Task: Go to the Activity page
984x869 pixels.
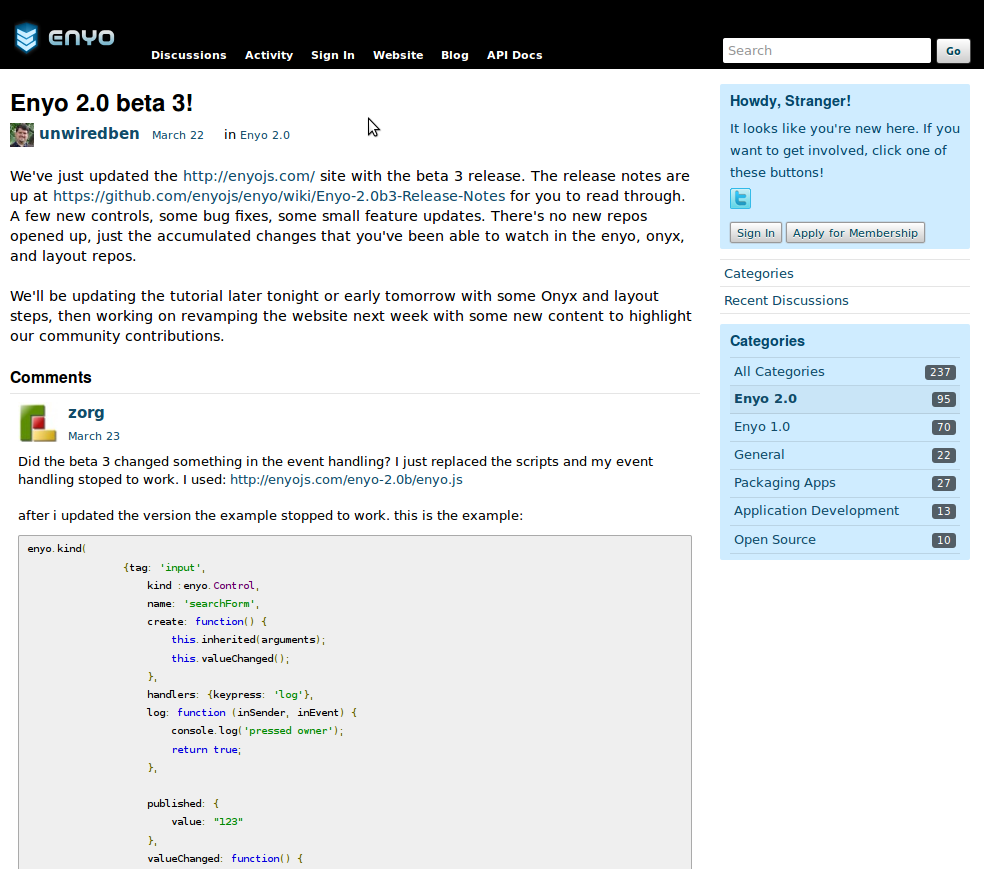Action: pos(269,55)
